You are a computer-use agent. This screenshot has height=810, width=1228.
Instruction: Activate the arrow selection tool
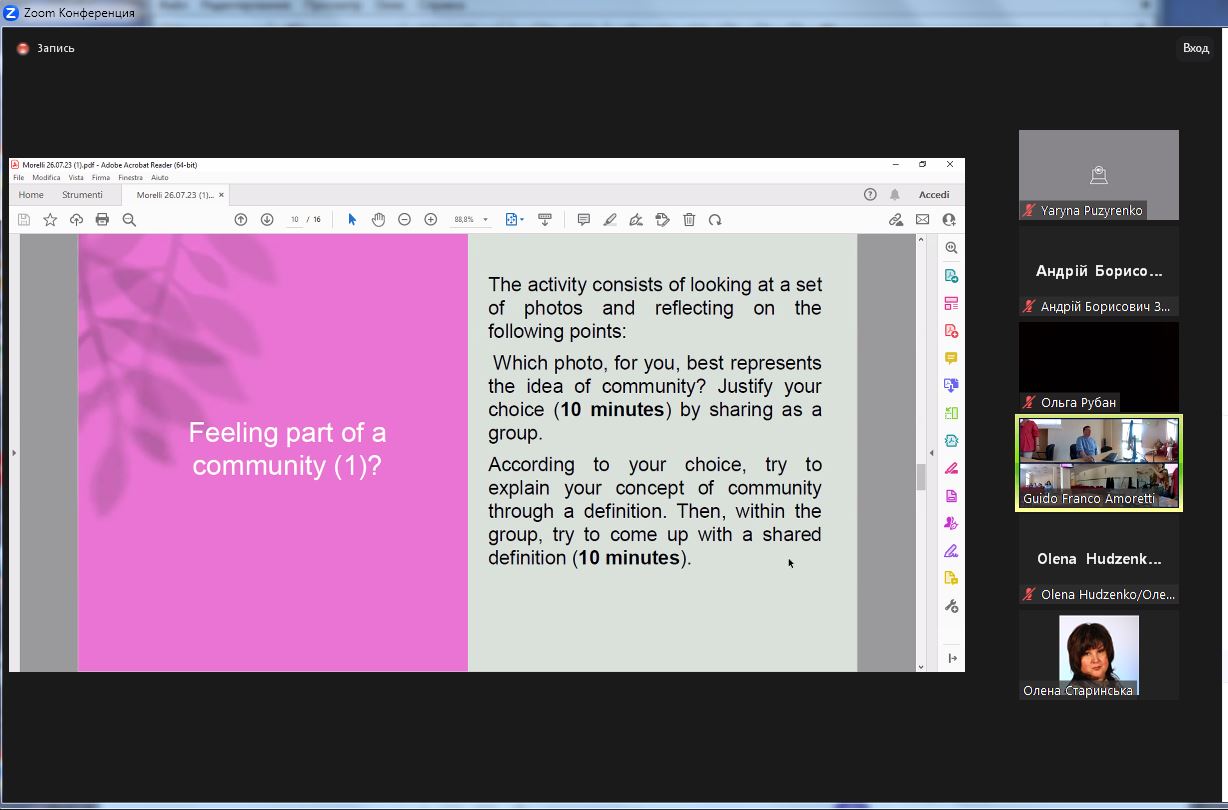tap(352, 220)
